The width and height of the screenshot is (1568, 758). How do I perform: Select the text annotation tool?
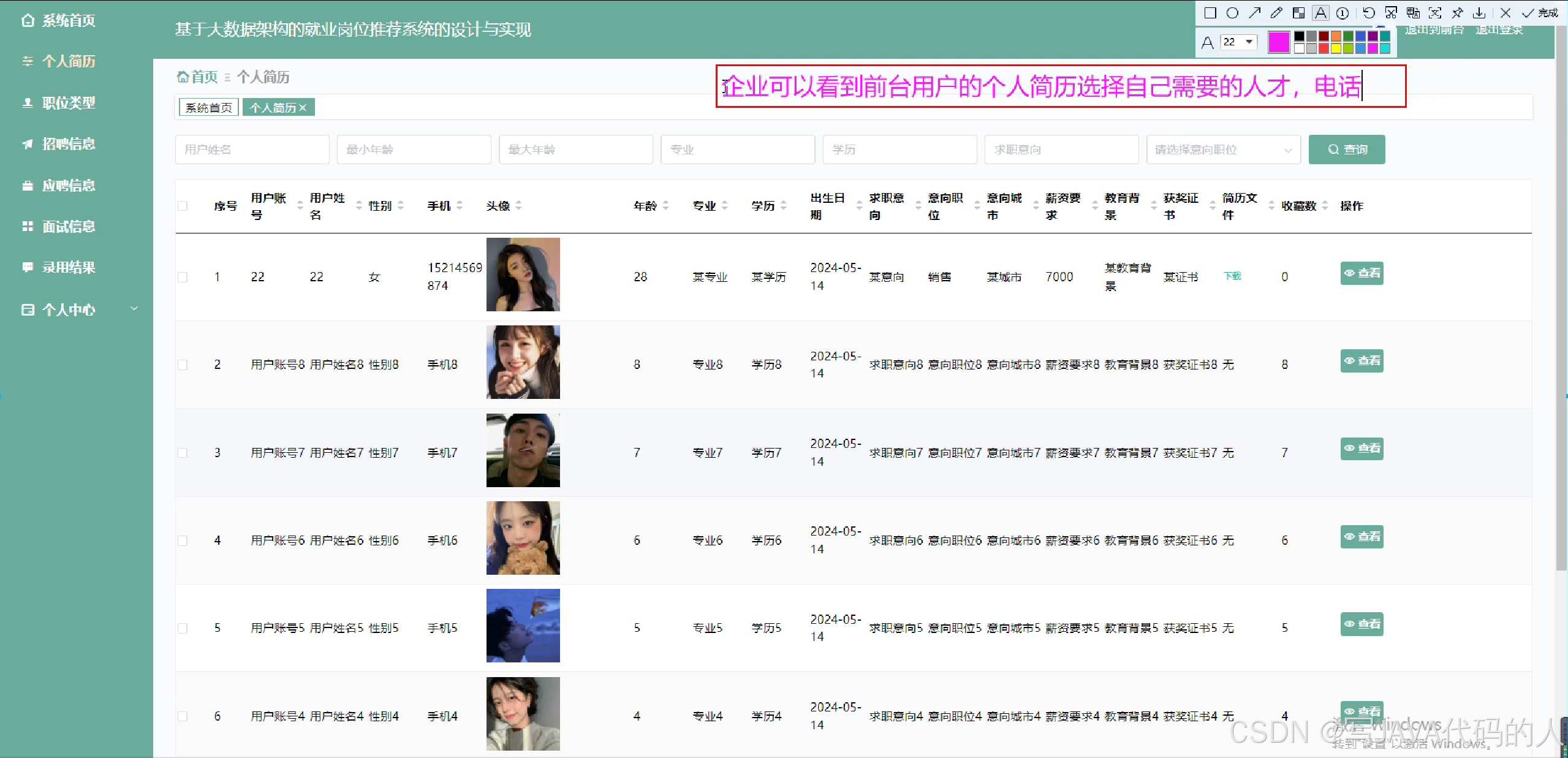[x=1320, y=13]
